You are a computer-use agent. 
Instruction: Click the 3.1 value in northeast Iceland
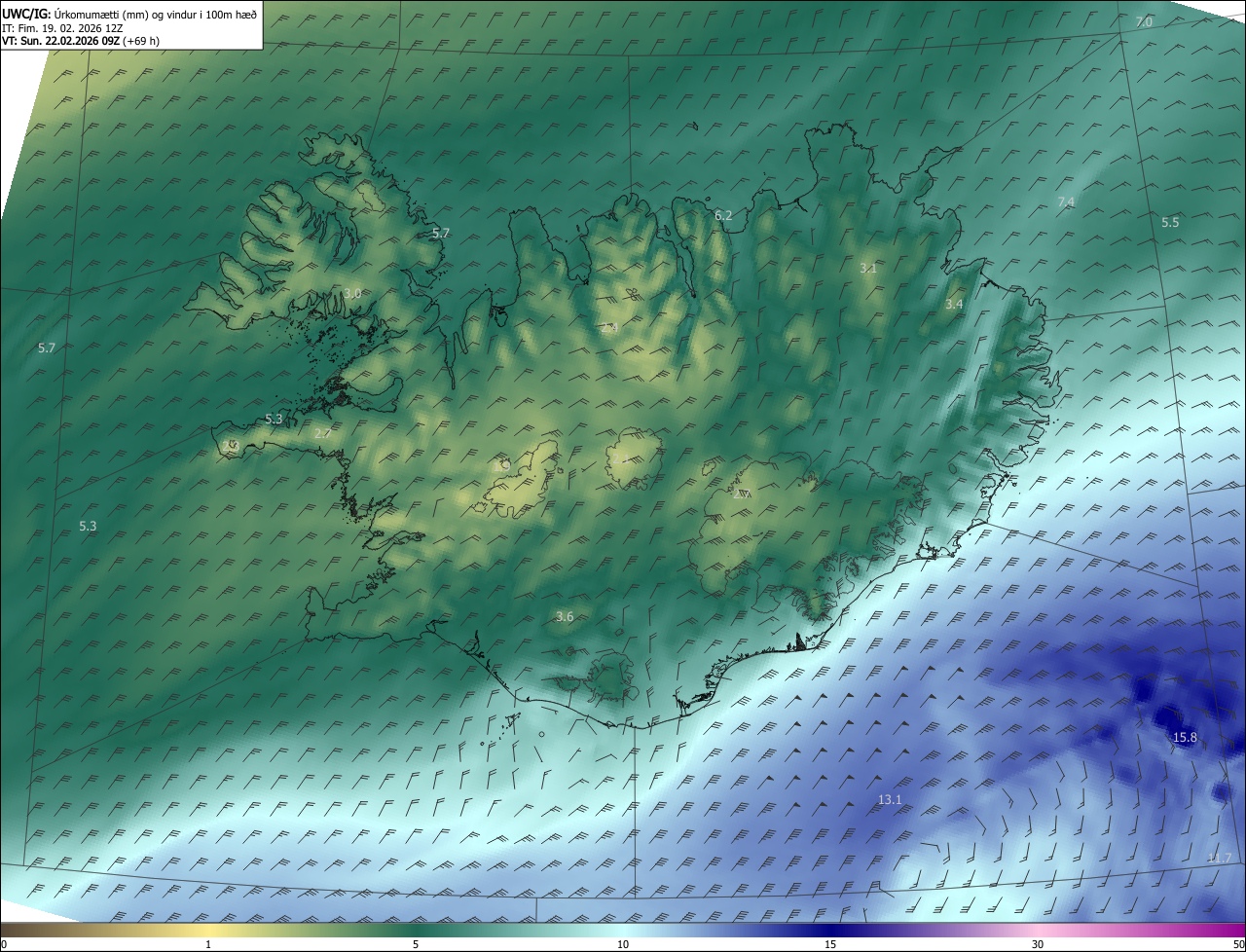click(x=868, y=268)
